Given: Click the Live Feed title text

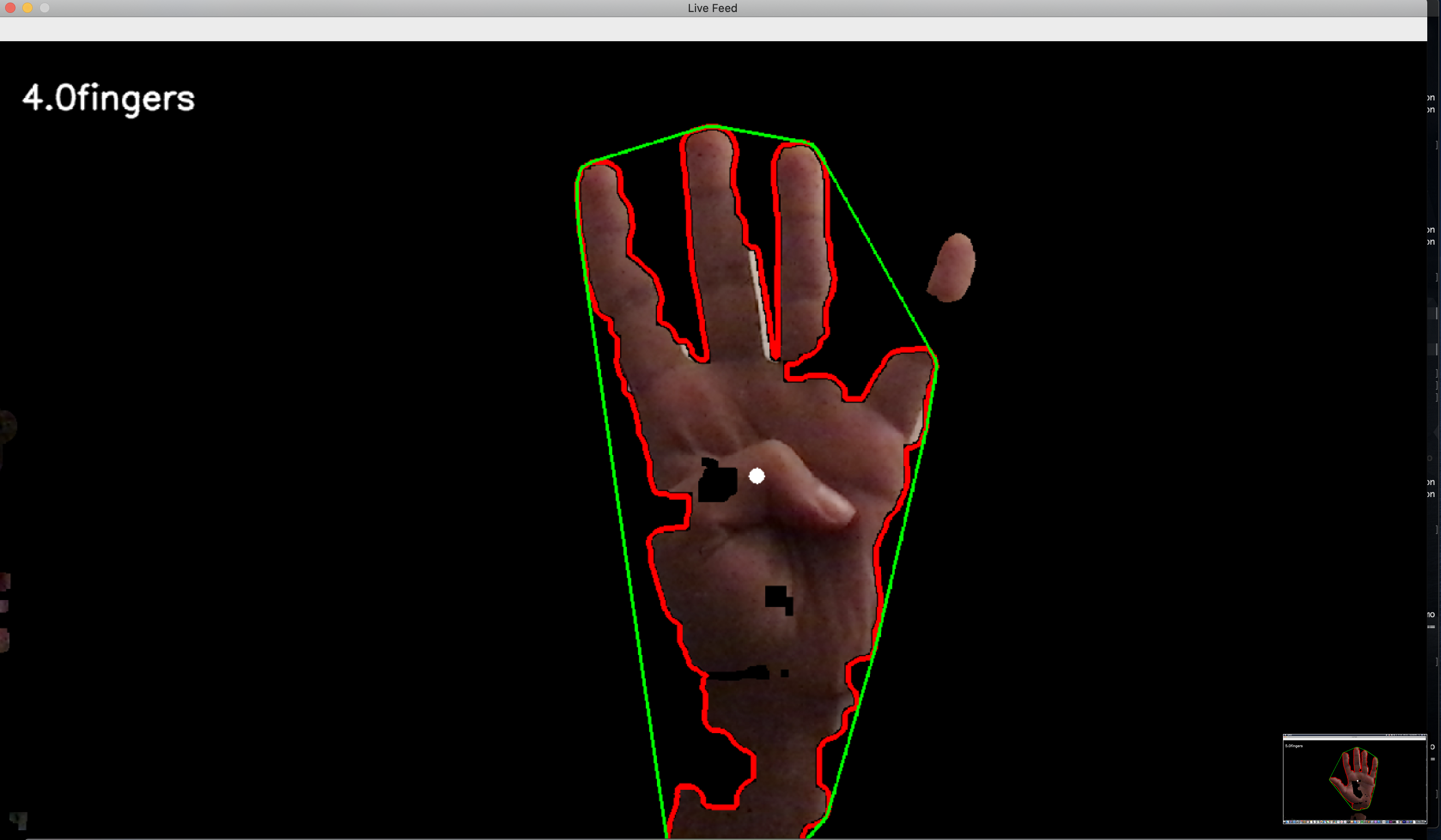Looking at the screenshot, I should (712, 8).
